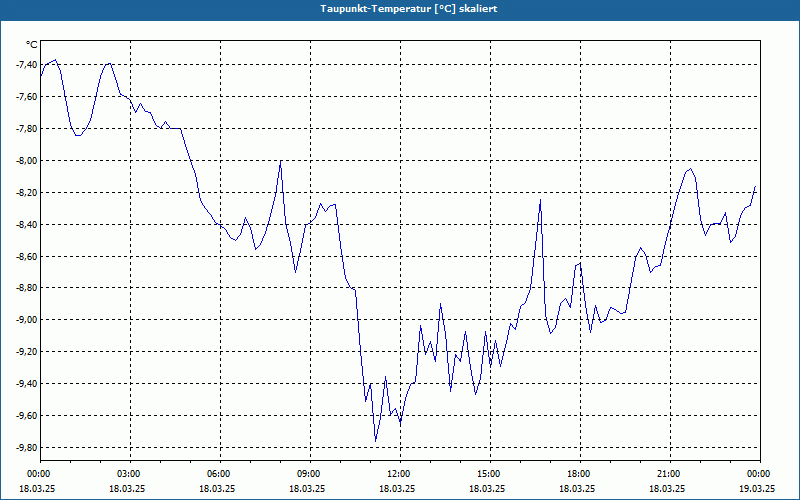Click the 18.03.25 date under 18:00
Screen dimensions: 800x500
pyautogui.click(x=577, y=488)
